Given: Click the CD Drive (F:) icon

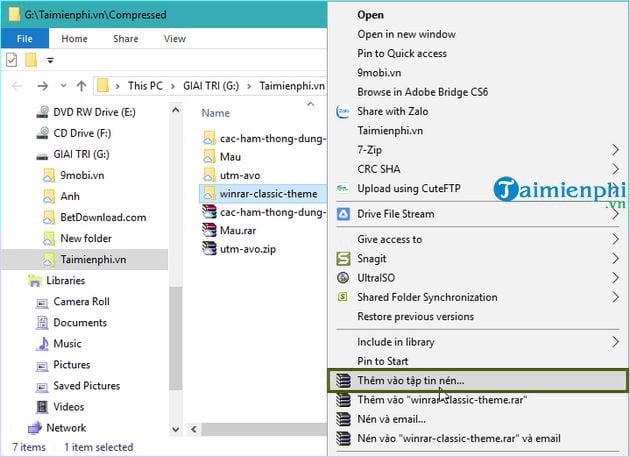Looking at the screenshot, I should (43, 133).
